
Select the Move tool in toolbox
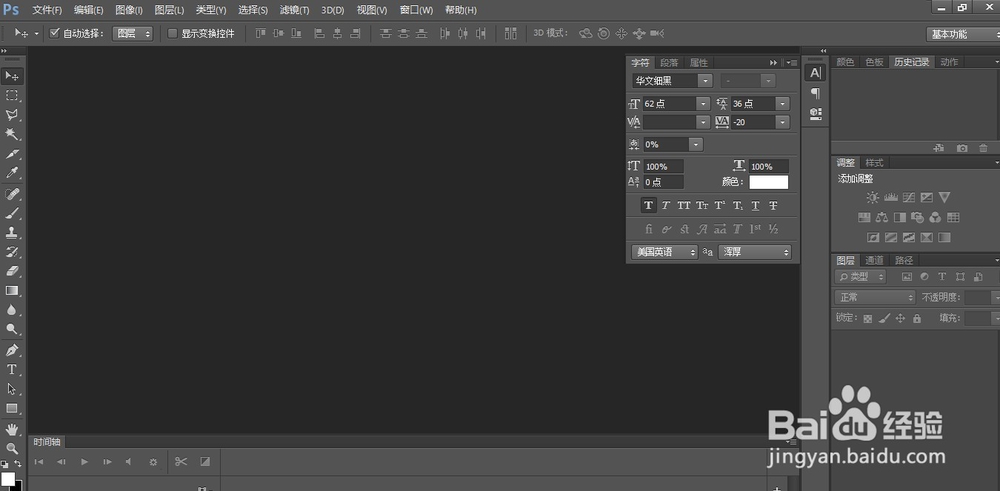click(x=11, y=77)
